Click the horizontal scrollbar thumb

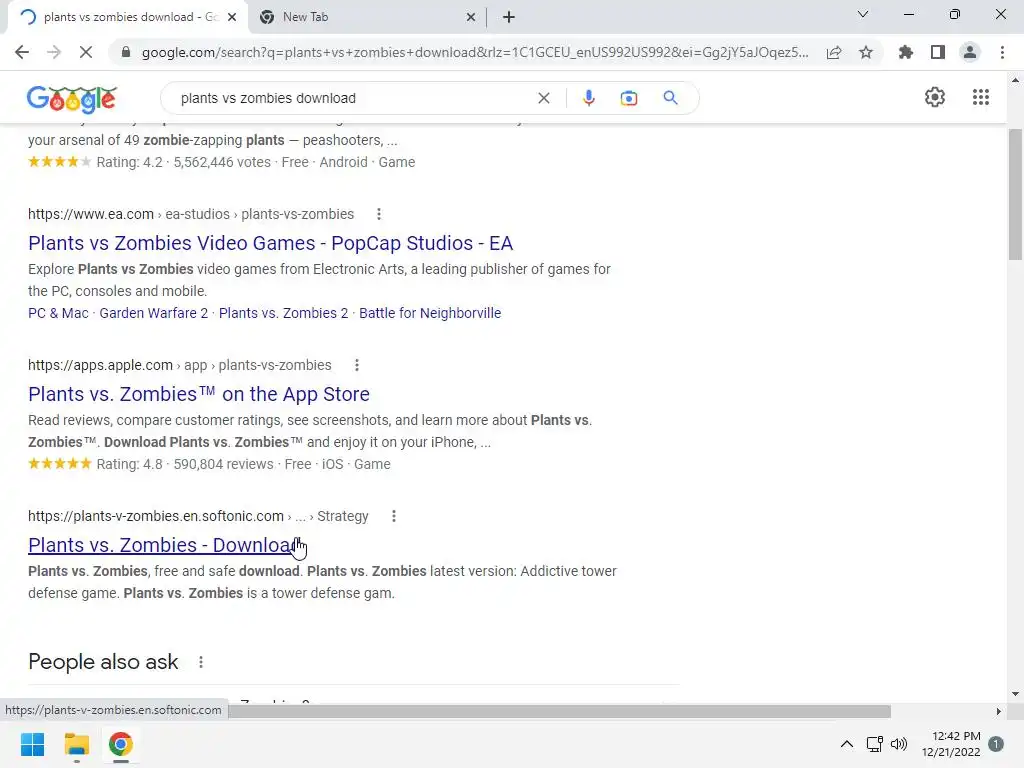coord(560,711)
